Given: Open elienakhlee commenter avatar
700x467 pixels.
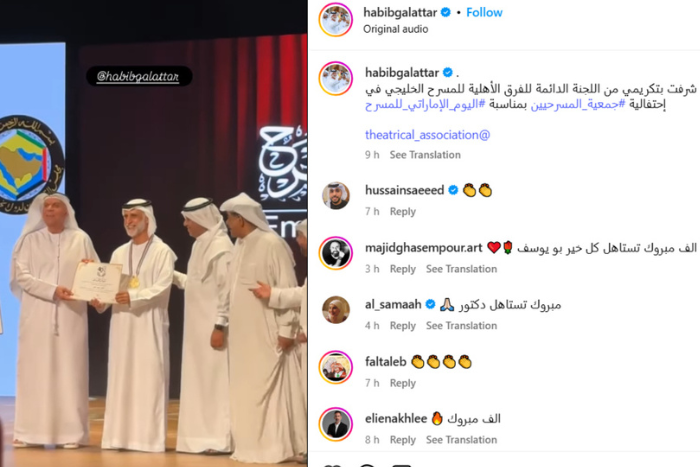Looking at the screenshot, I should click(x=336, y=424).
